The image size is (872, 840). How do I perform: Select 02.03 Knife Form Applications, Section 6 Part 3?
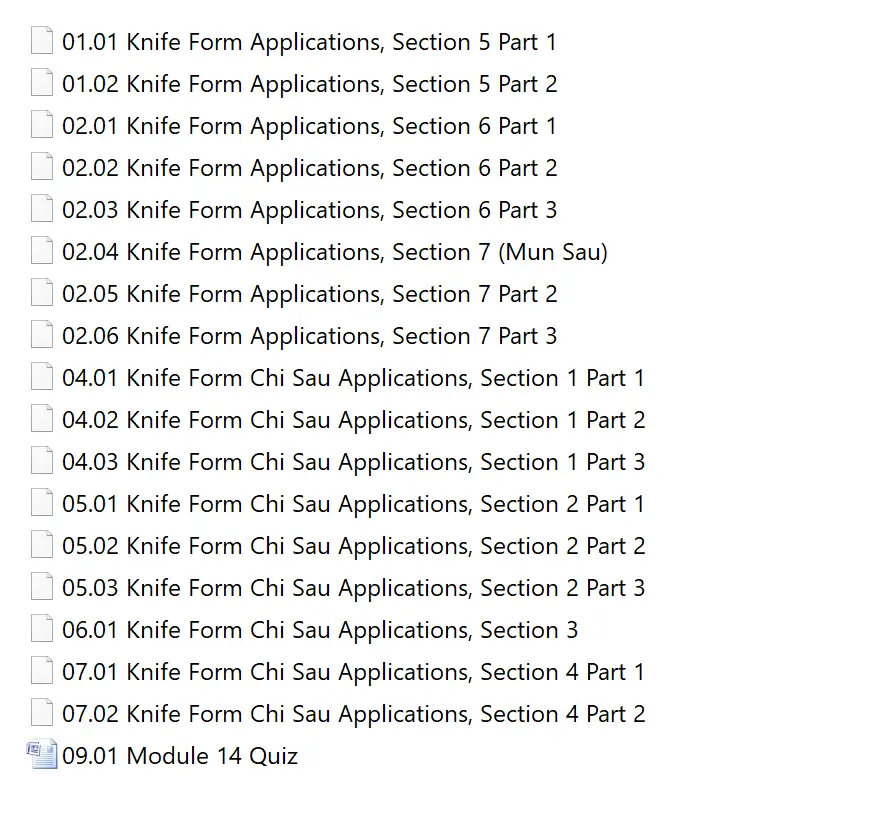[x=309, y=210]
